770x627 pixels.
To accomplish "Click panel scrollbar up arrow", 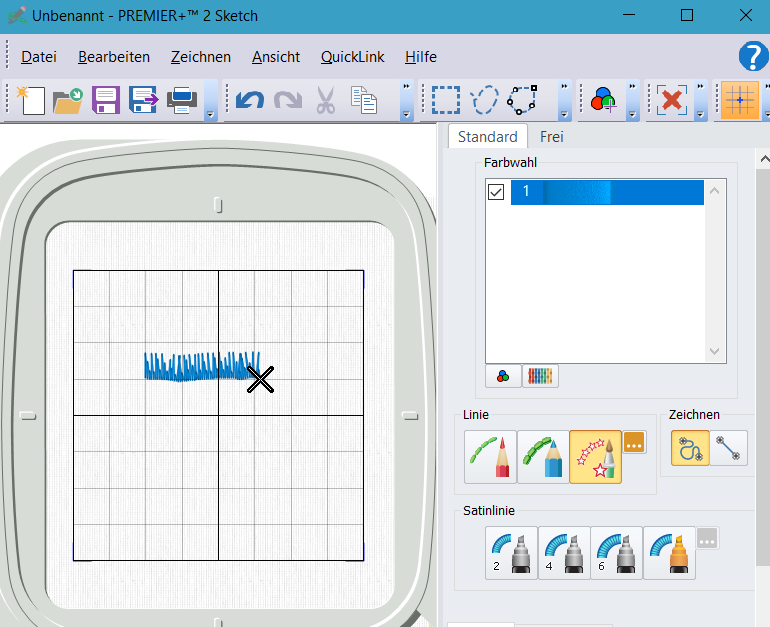I will pos(764,159).
